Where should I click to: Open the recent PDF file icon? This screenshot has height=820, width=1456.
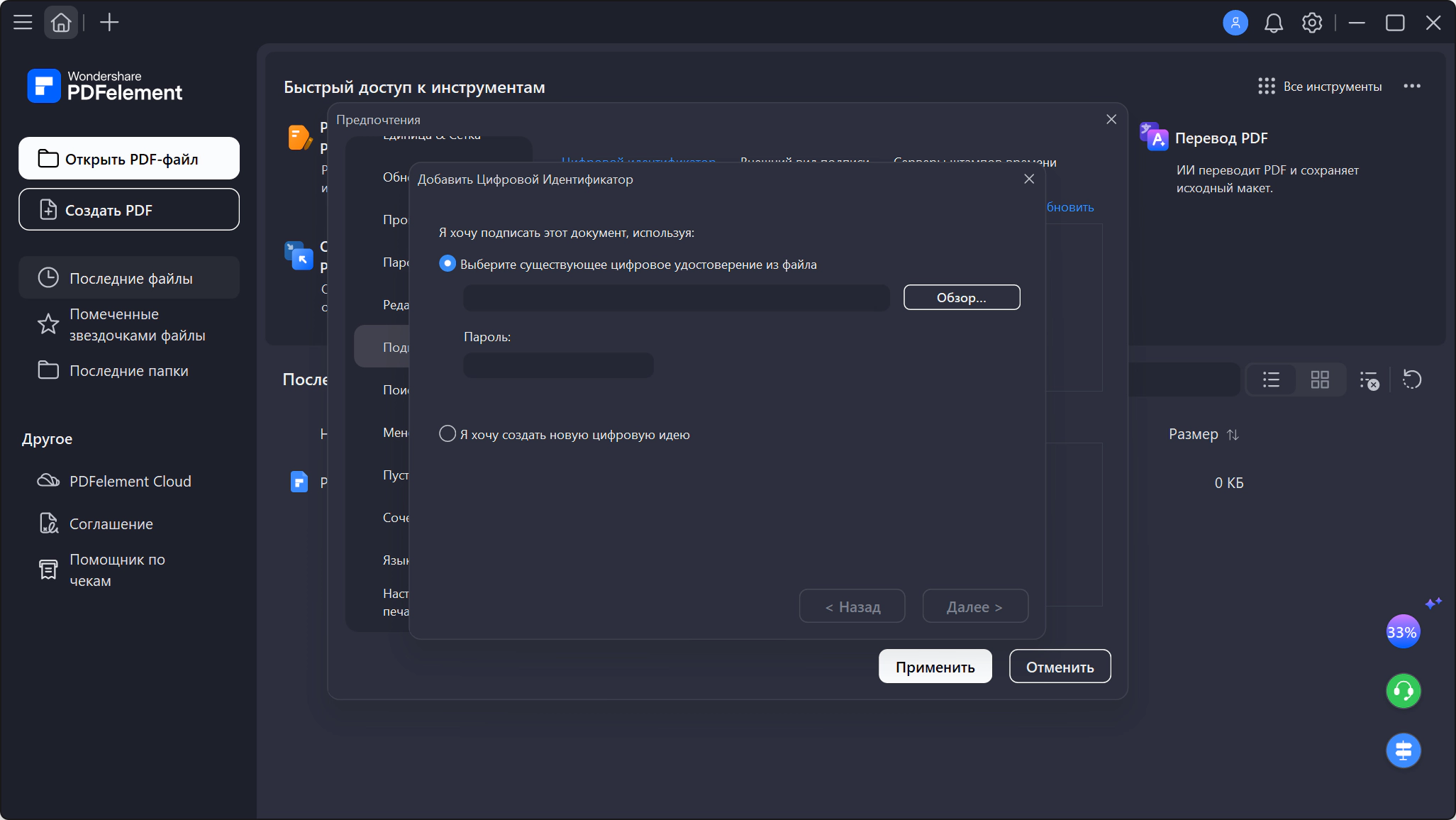coord(299,482)
